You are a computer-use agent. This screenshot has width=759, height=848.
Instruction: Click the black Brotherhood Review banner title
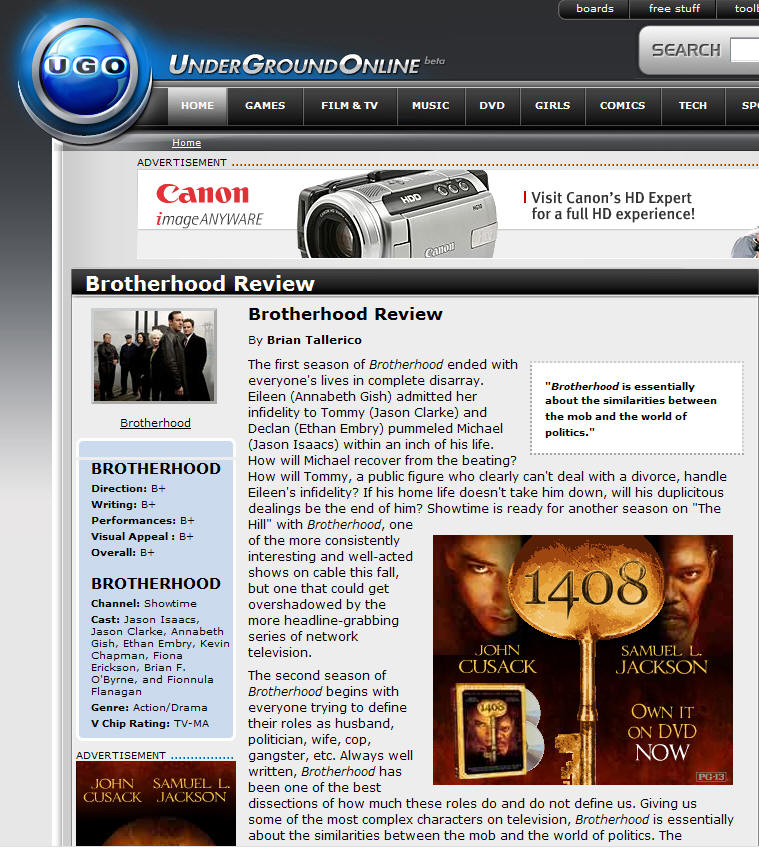tap(200, 284)
